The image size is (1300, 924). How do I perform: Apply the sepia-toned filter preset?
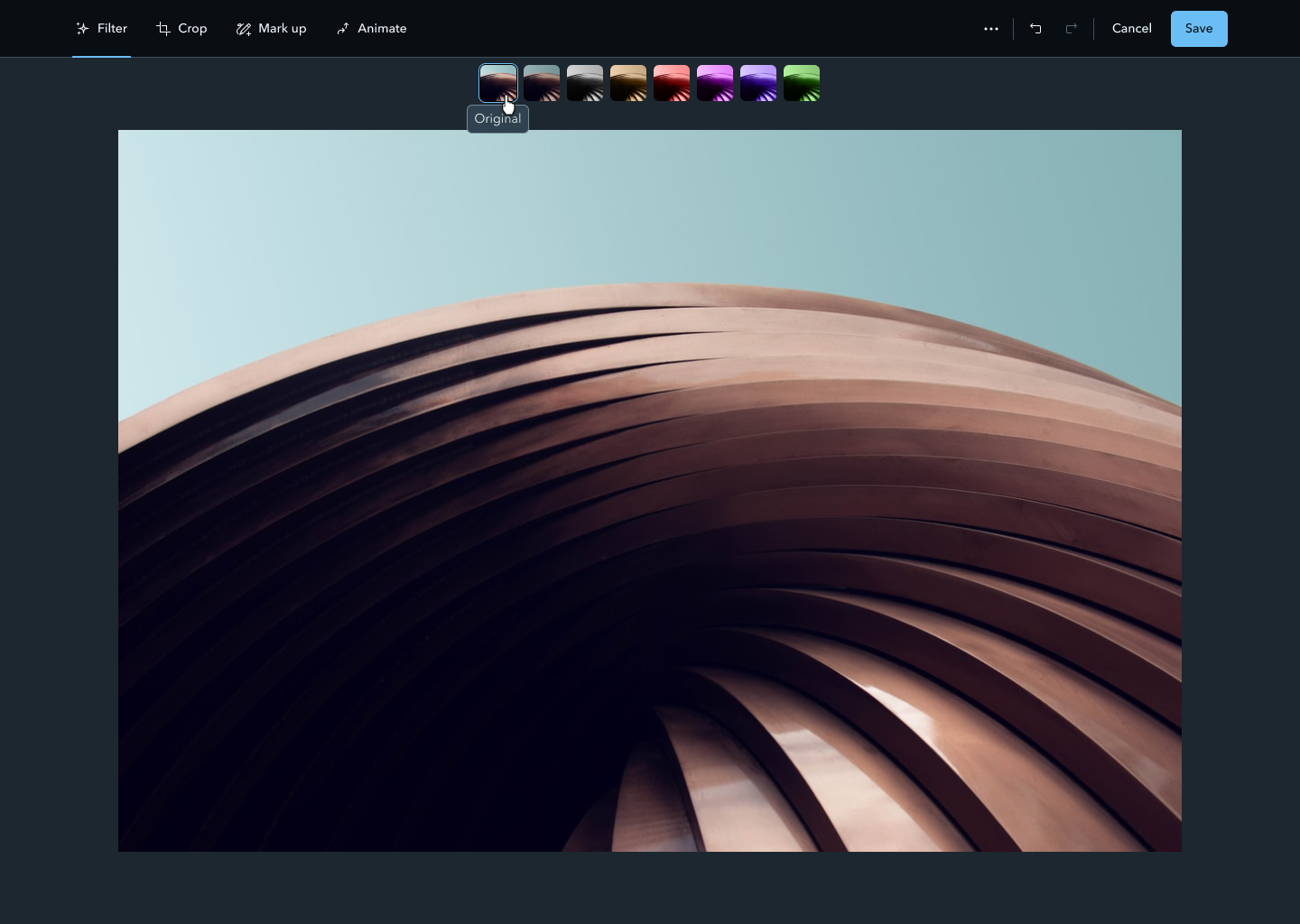tap(627, 82)
